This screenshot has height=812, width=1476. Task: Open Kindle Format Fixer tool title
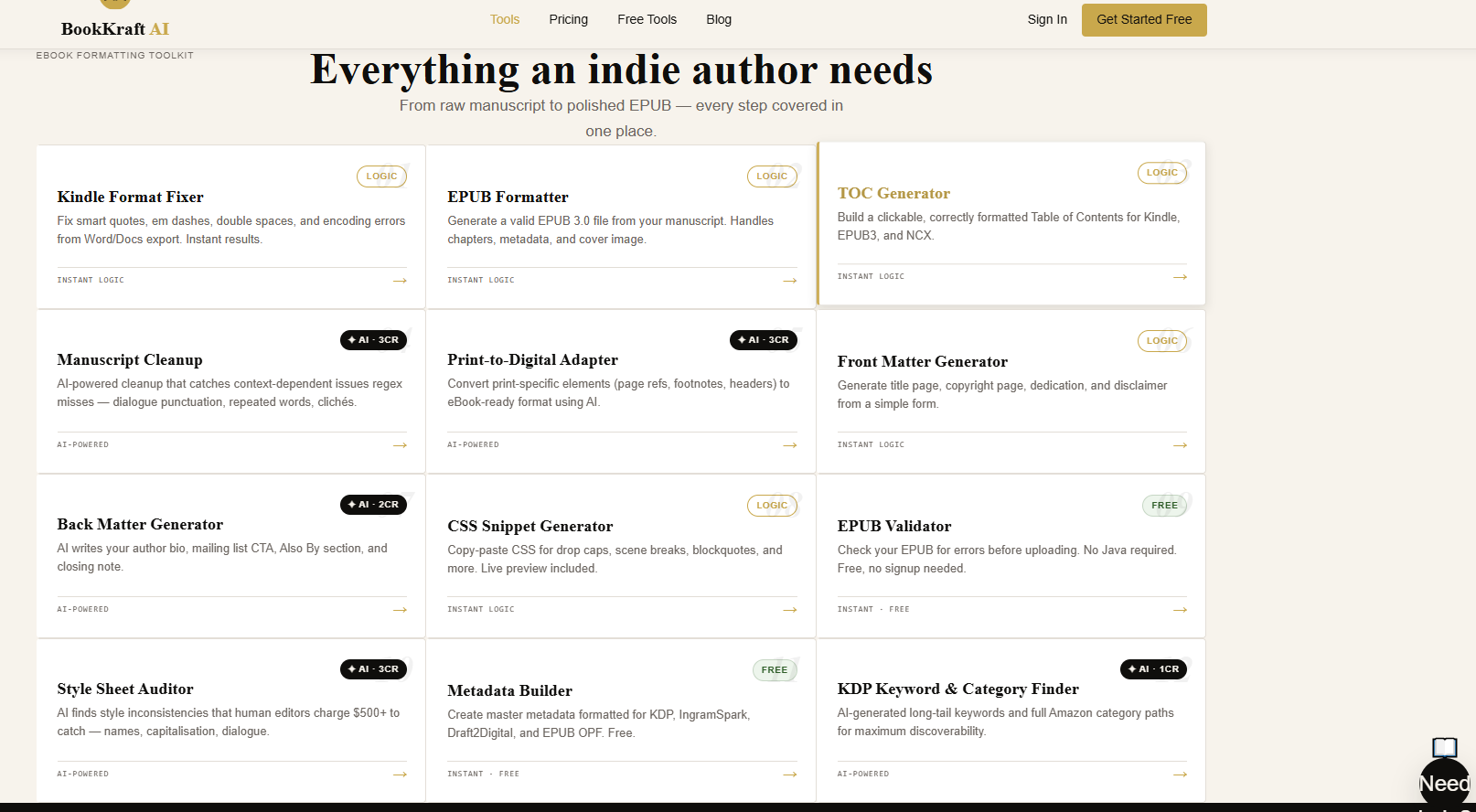click(131, 197)
